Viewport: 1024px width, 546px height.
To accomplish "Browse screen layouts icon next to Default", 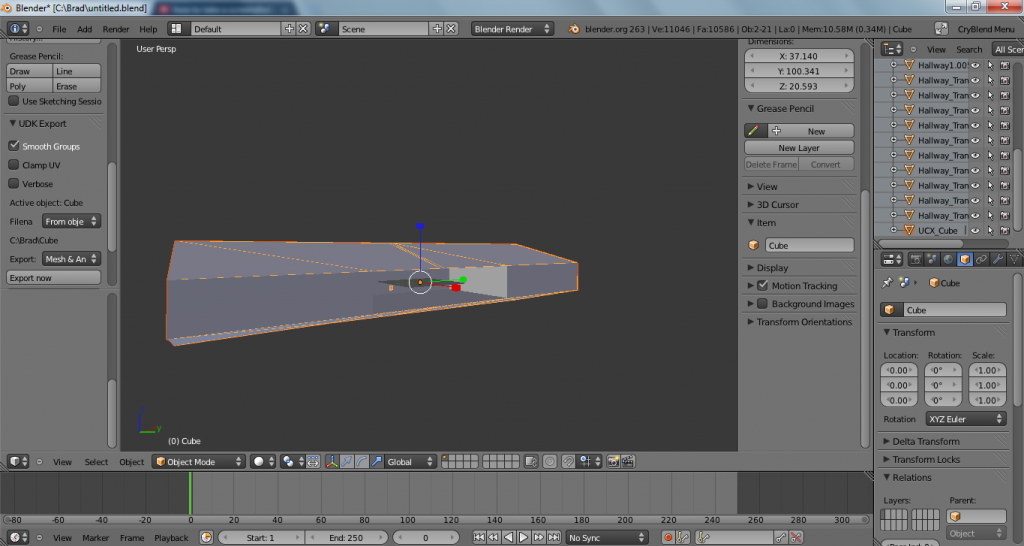I will (x=176, y=29).
